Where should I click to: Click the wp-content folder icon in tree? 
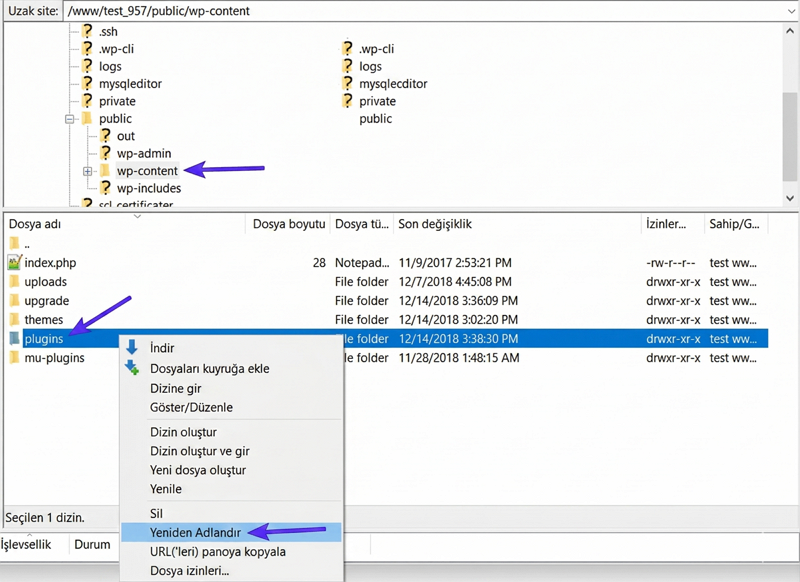(x=105, y=171)
